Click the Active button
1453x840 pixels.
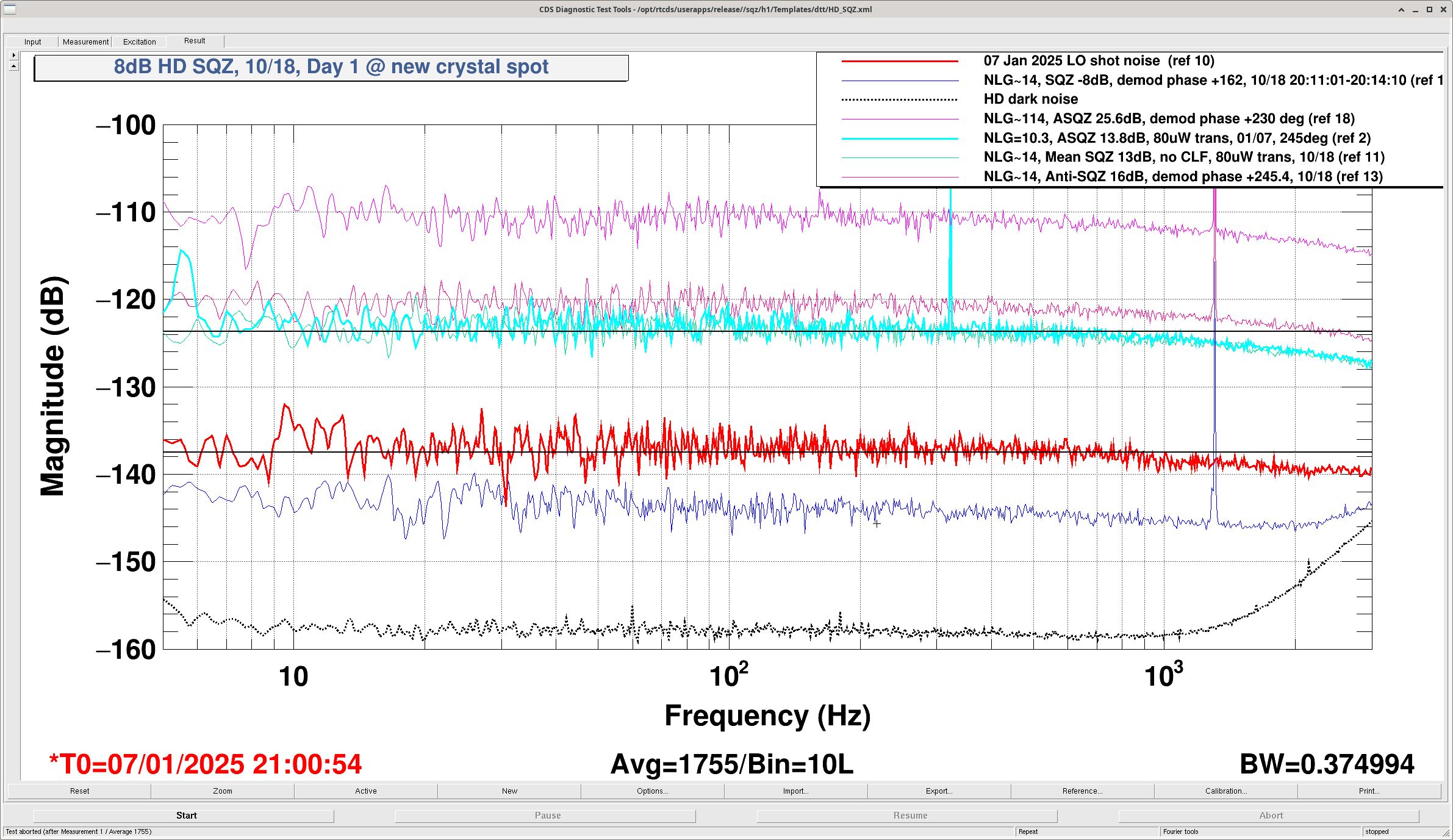coord(366,791)
